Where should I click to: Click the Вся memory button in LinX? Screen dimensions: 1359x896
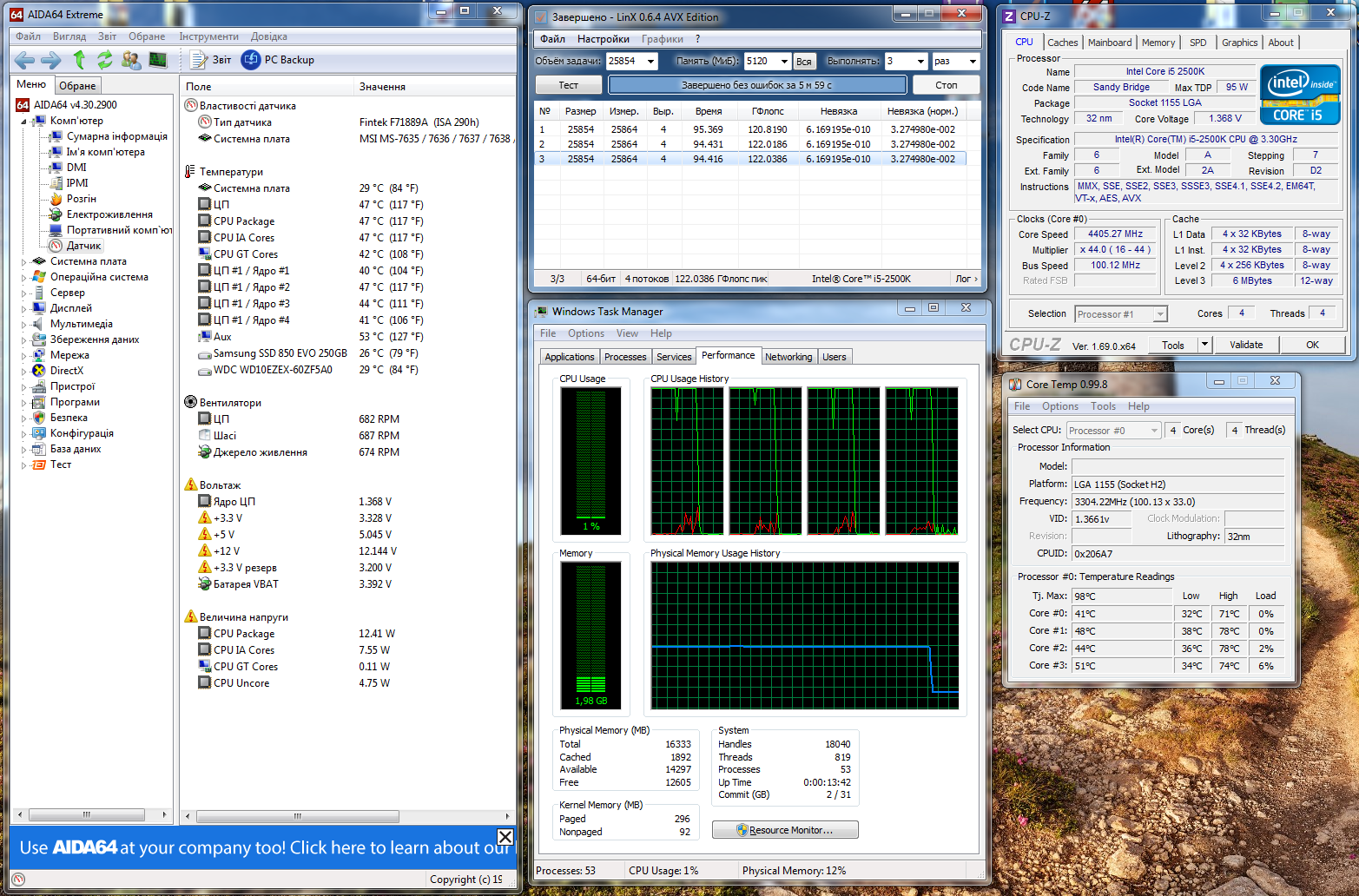tap(804, 62)
